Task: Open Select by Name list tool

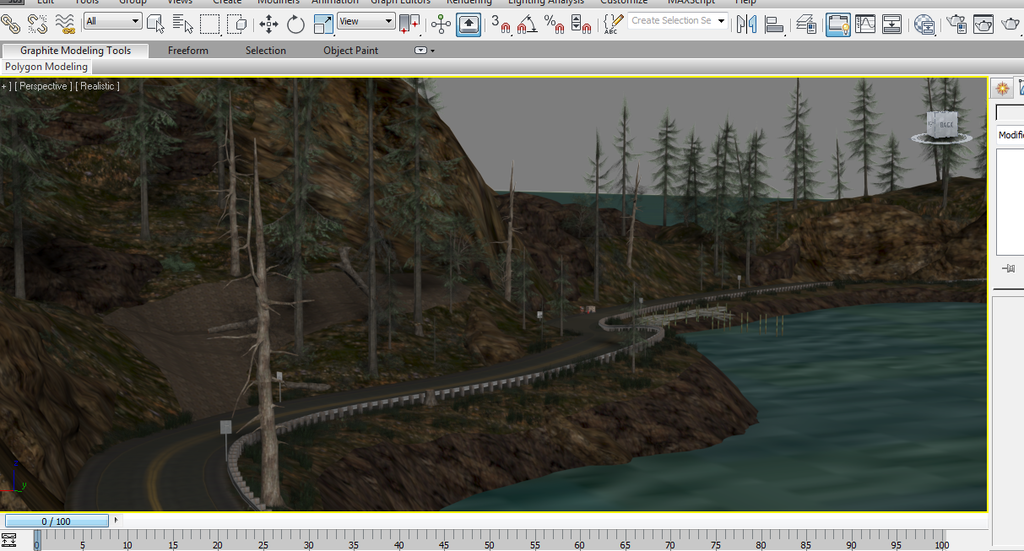Action: pyautogui.click(x=182, y=22)
